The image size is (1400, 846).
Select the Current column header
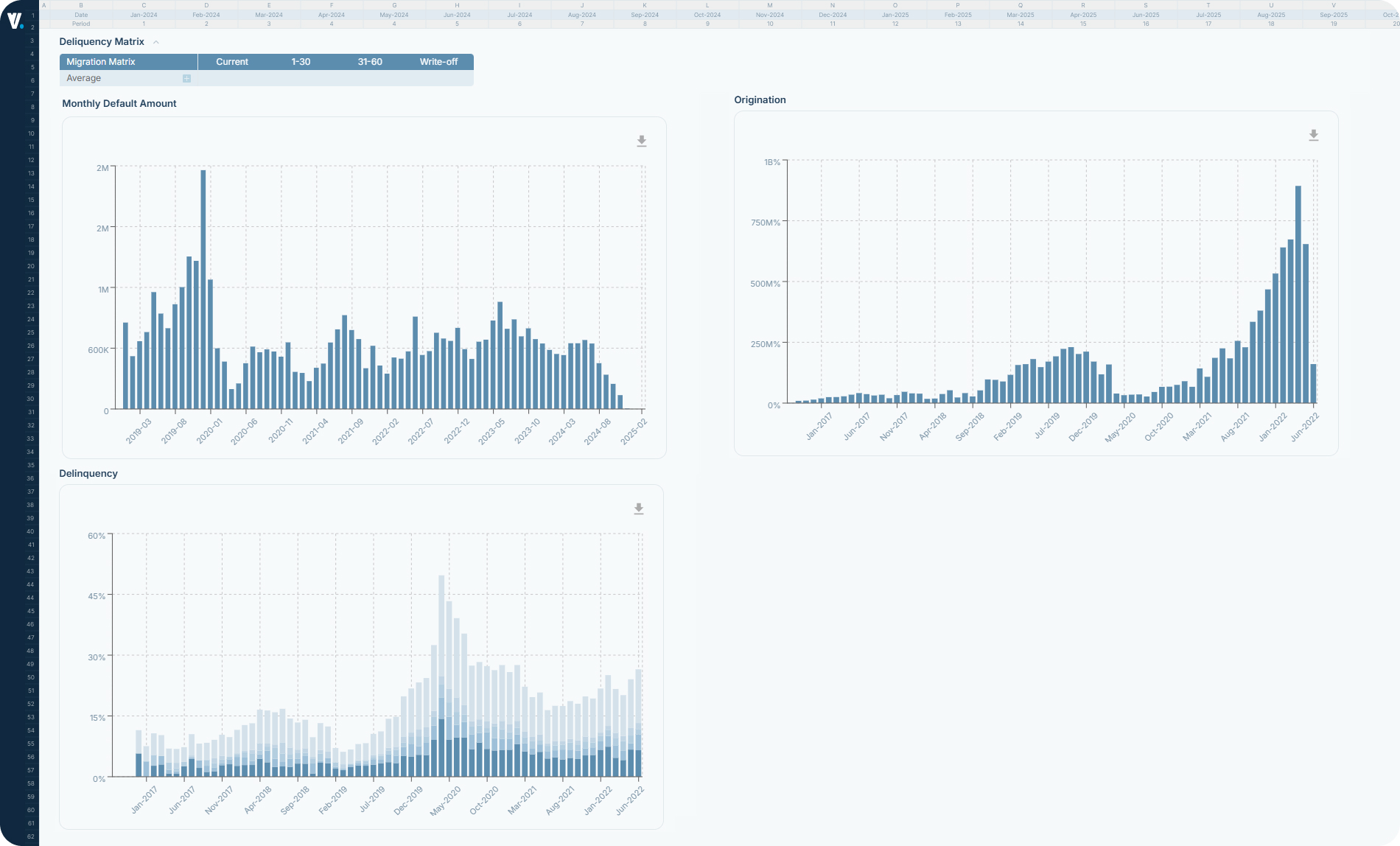[x=232, y=62]
